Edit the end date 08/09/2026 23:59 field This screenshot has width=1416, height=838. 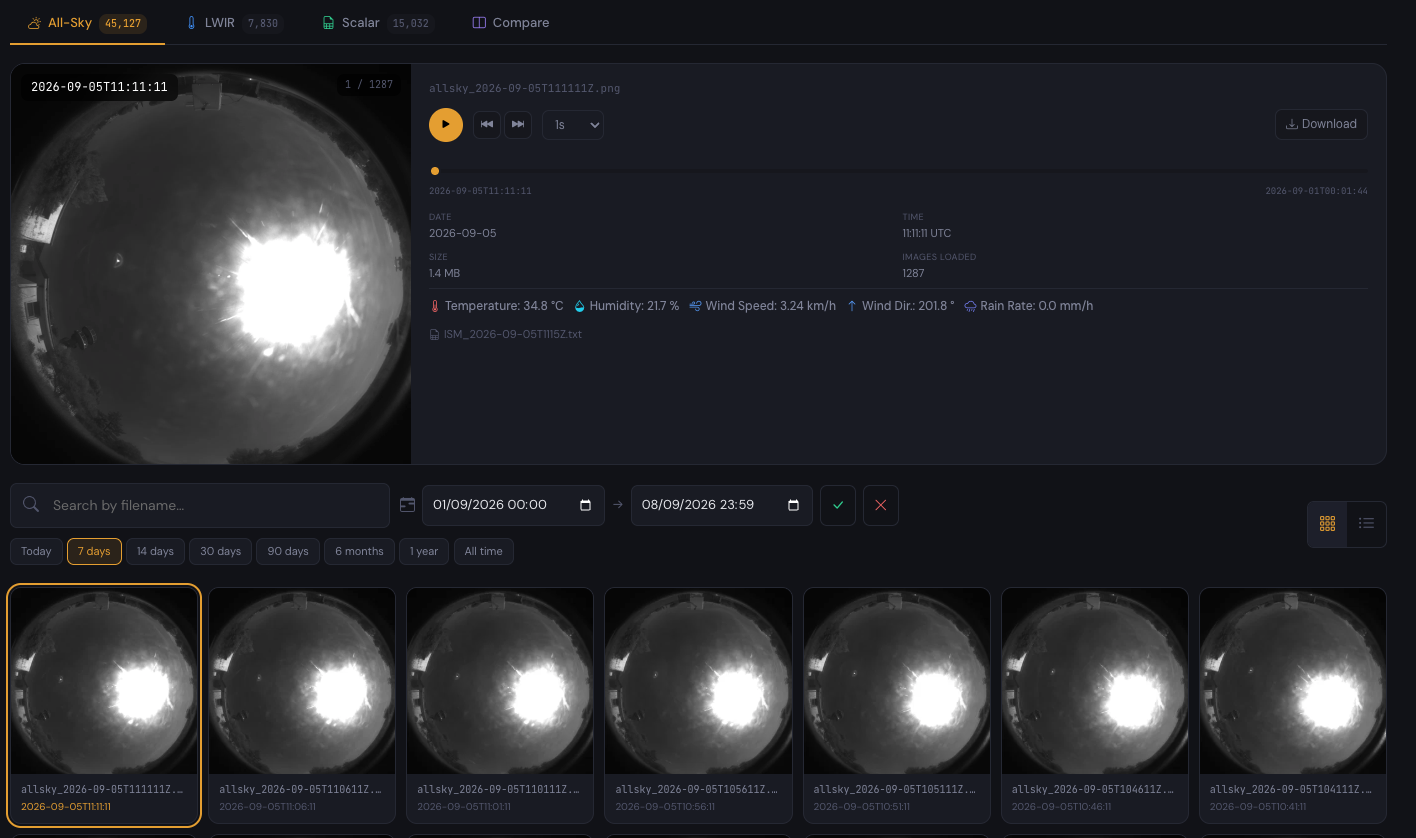721,505
